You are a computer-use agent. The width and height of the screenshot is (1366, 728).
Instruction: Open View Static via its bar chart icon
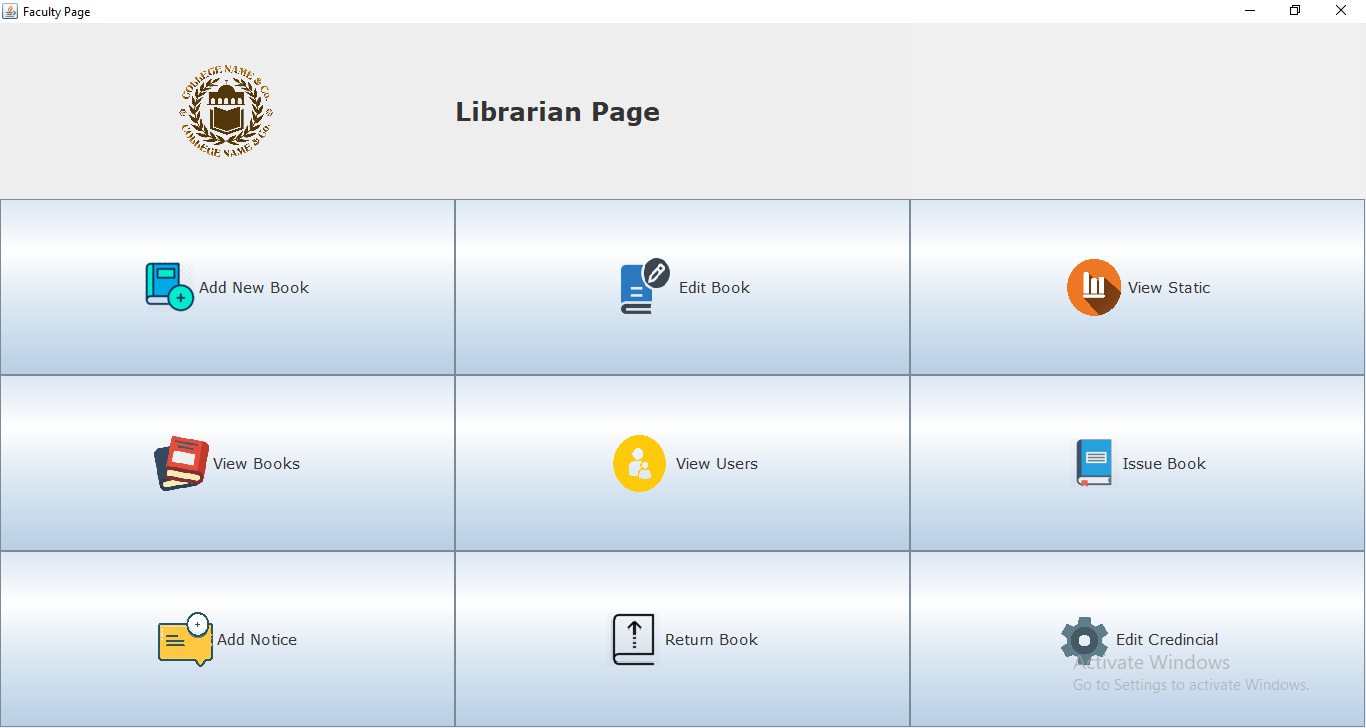tap(1094, 287)
